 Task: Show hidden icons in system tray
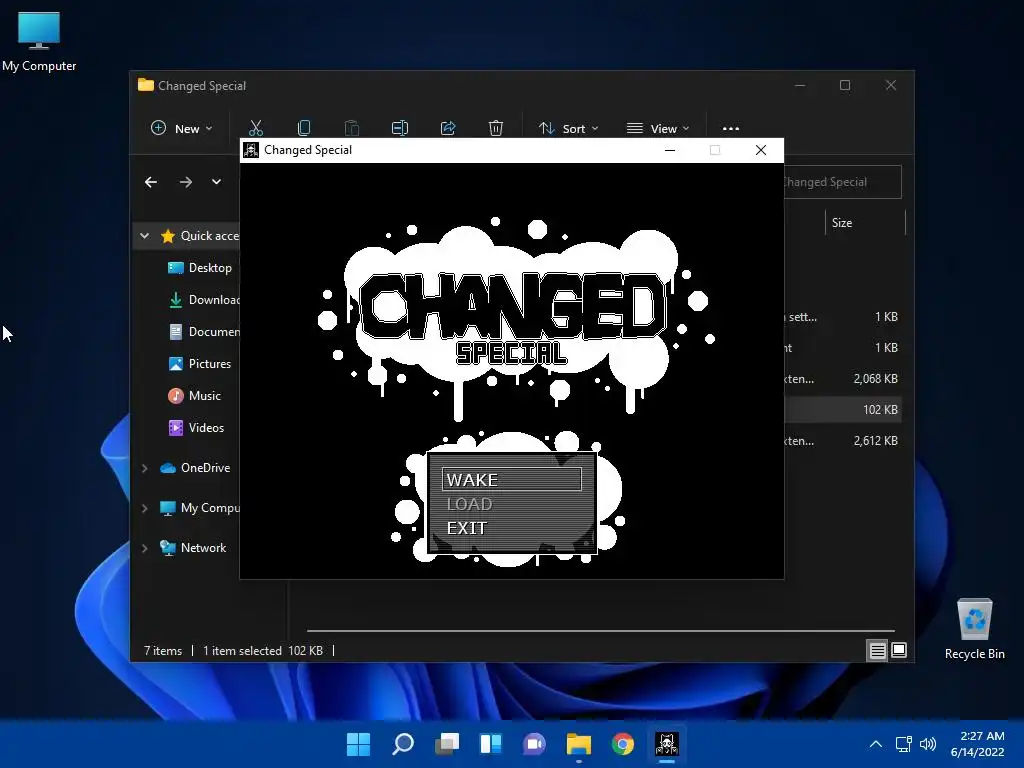click(876, 744)
